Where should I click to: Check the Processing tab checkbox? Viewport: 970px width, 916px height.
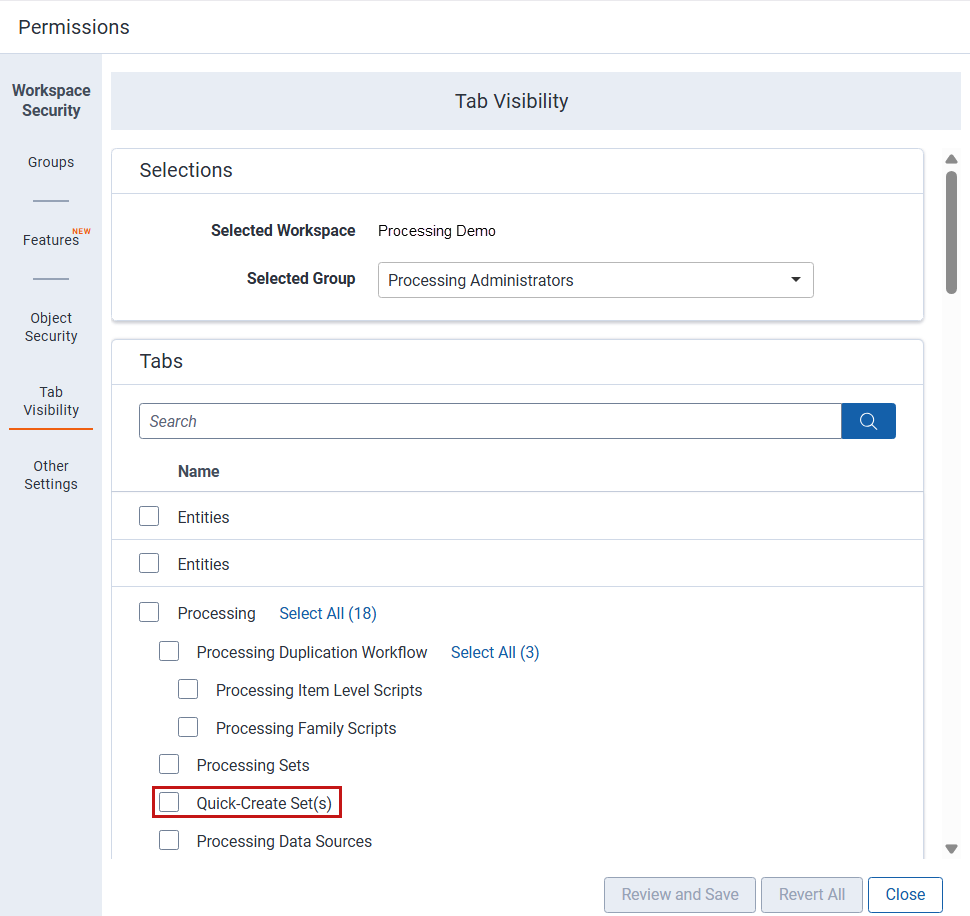pos(149,611)
